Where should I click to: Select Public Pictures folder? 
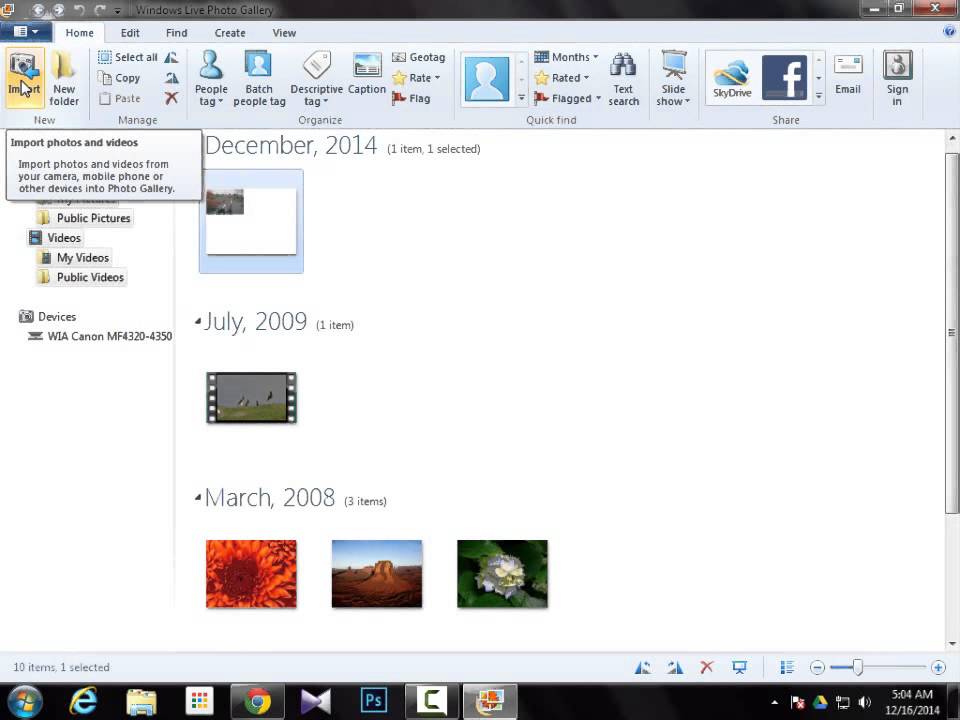(x=85, y=218)
